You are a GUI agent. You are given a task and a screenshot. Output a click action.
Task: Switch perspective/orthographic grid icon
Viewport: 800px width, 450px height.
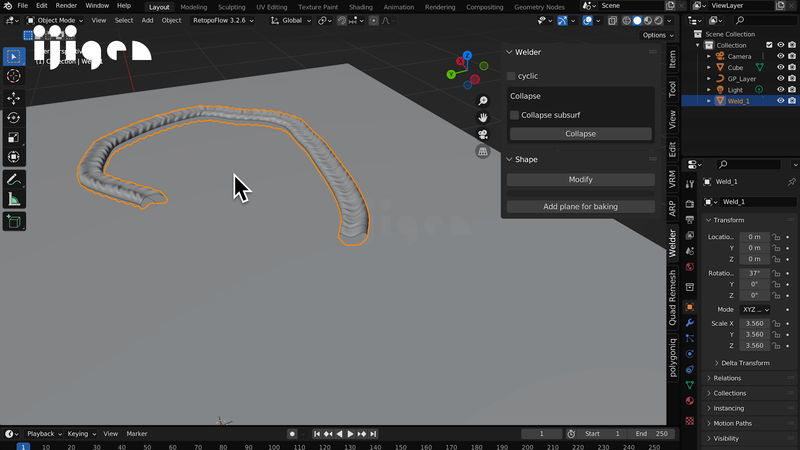(483, 151)
